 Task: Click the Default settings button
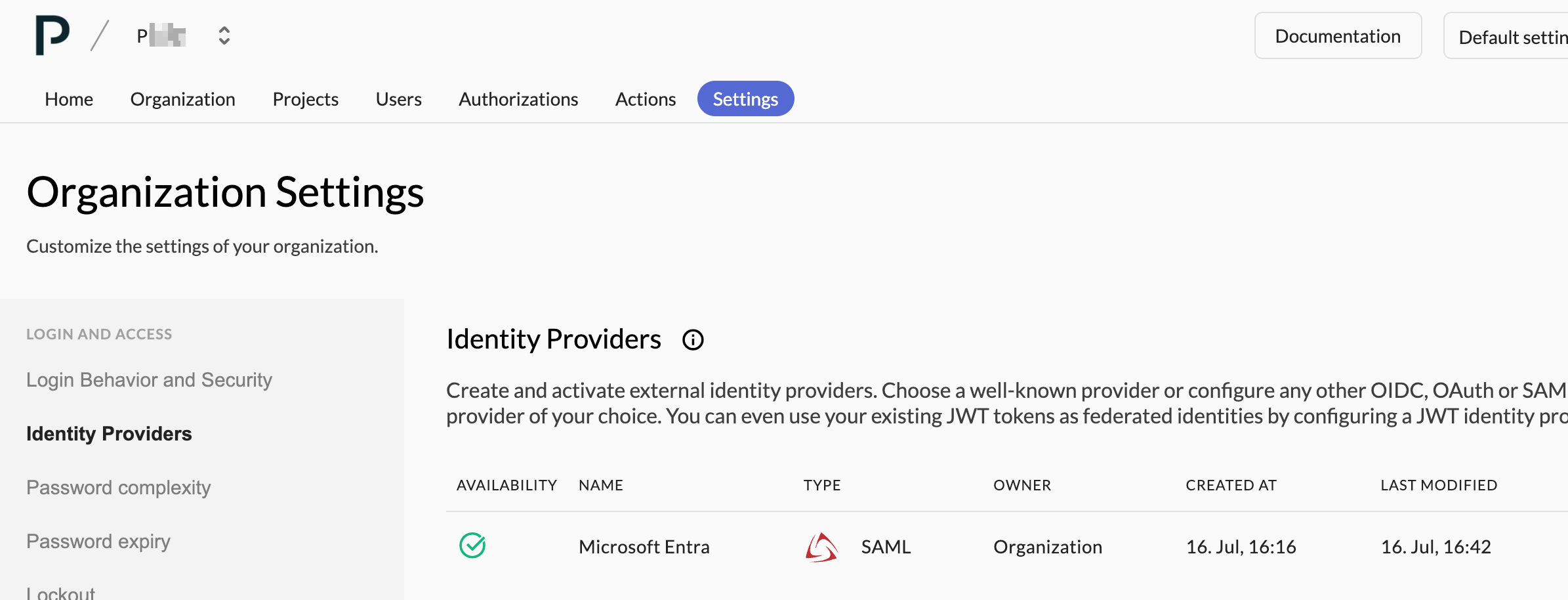pyautogui.click(x=1506, y=37)
